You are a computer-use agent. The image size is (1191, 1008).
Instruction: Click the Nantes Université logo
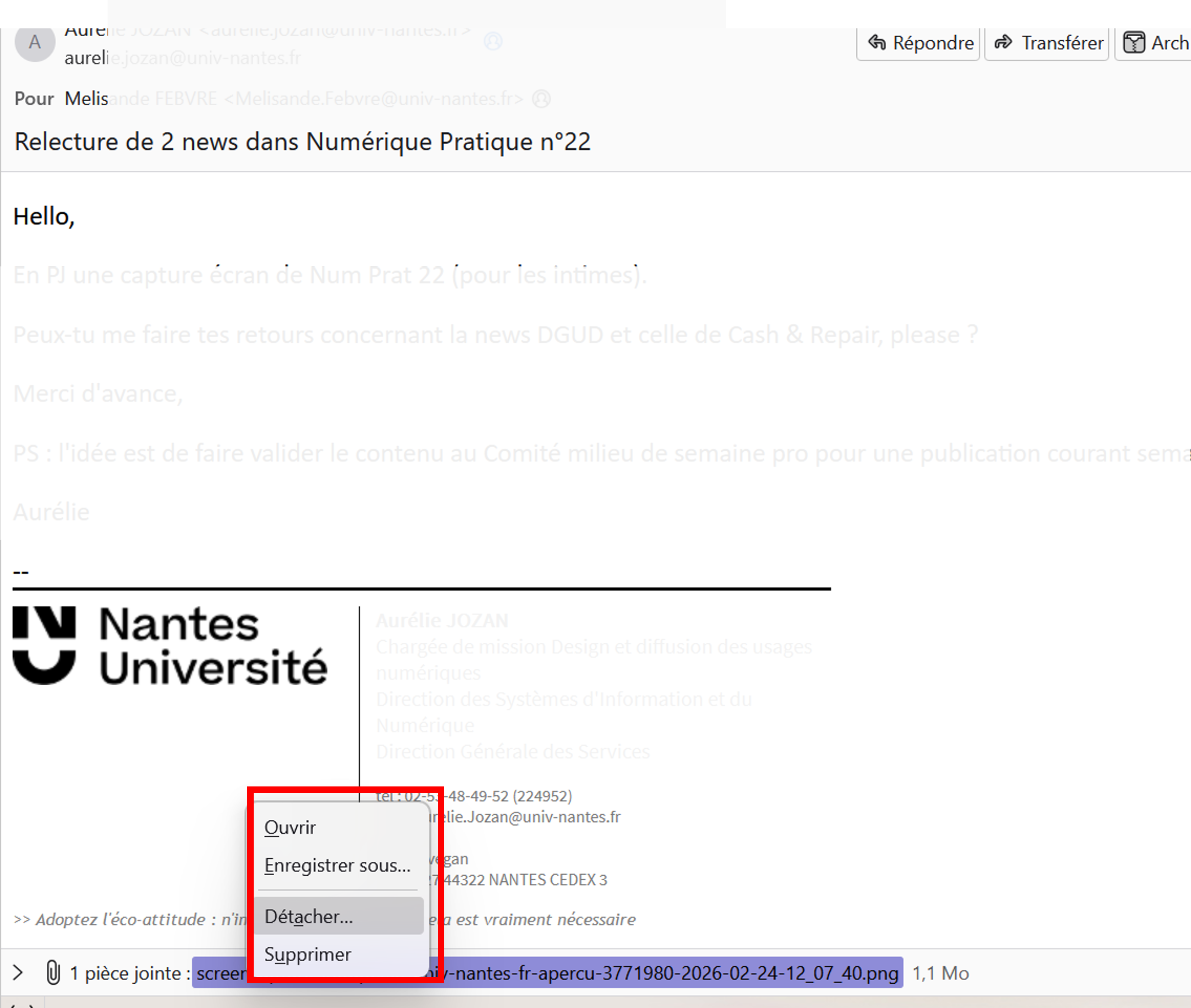[170, 646]
